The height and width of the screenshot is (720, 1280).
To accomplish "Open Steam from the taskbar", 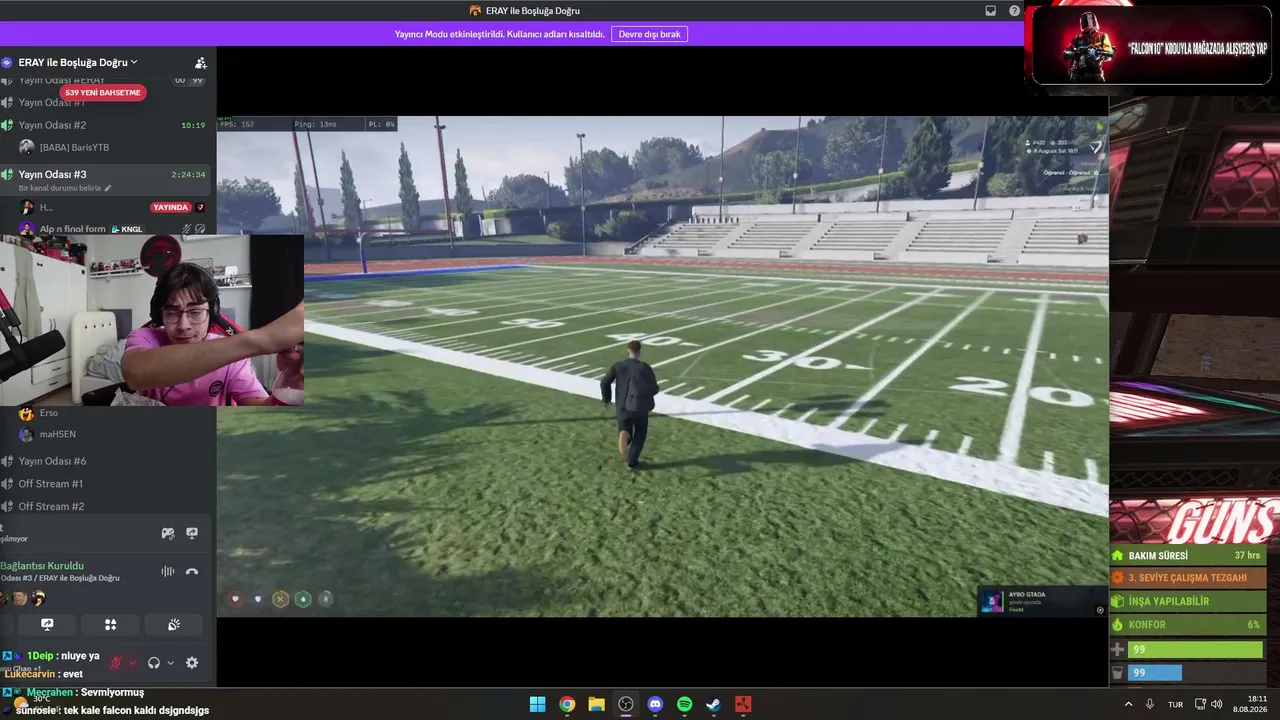I will point(713,704).
